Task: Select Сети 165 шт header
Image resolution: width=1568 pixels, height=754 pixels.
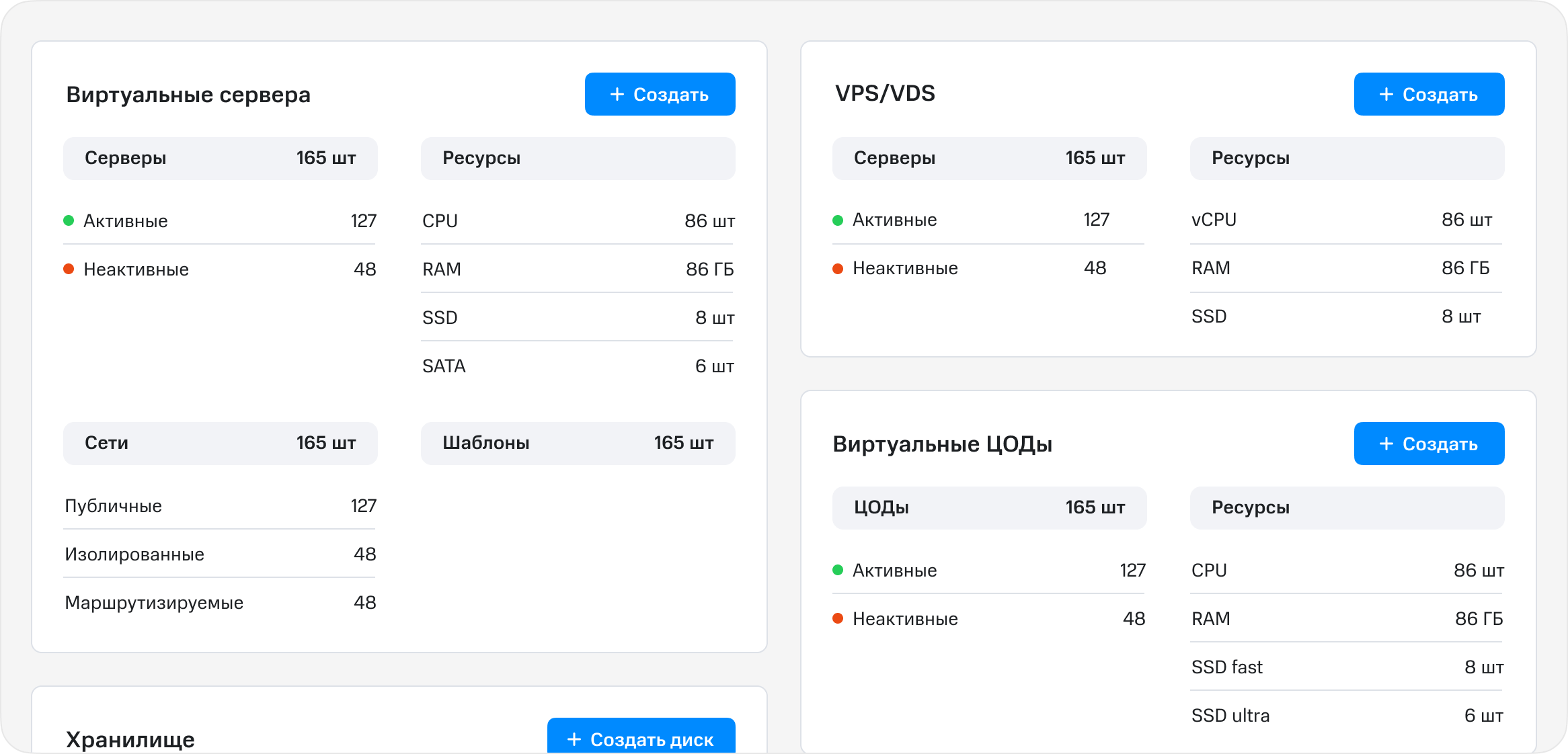Action: [220, 443]
